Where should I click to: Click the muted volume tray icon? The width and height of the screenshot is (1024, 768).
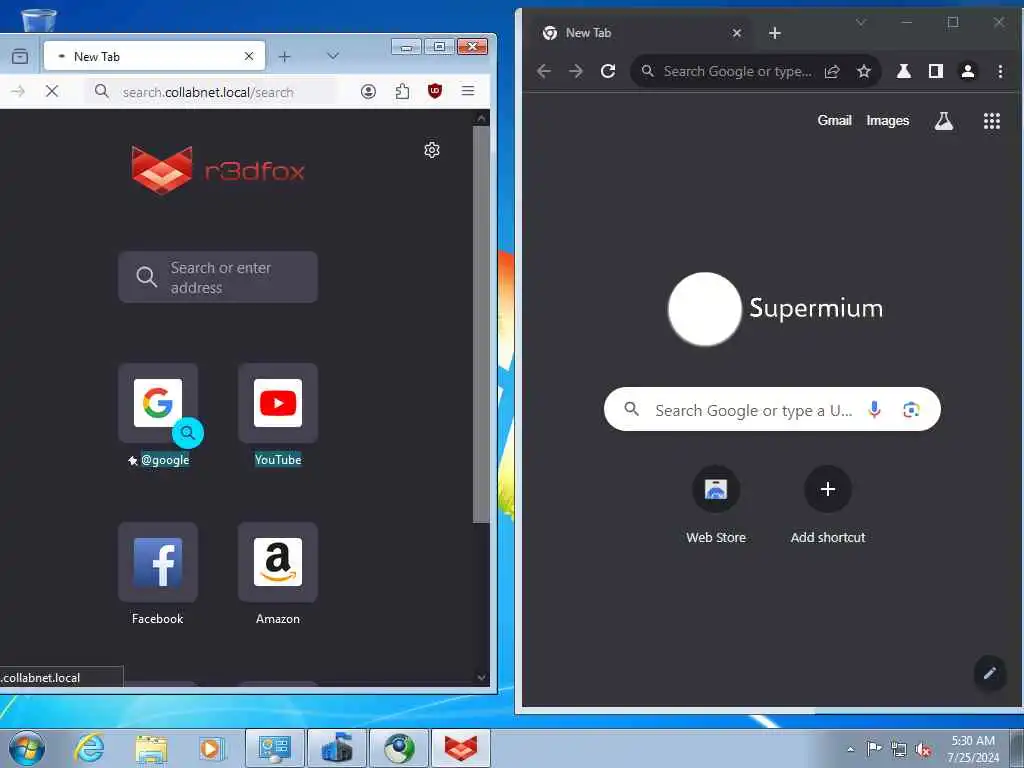coord(923,749)
